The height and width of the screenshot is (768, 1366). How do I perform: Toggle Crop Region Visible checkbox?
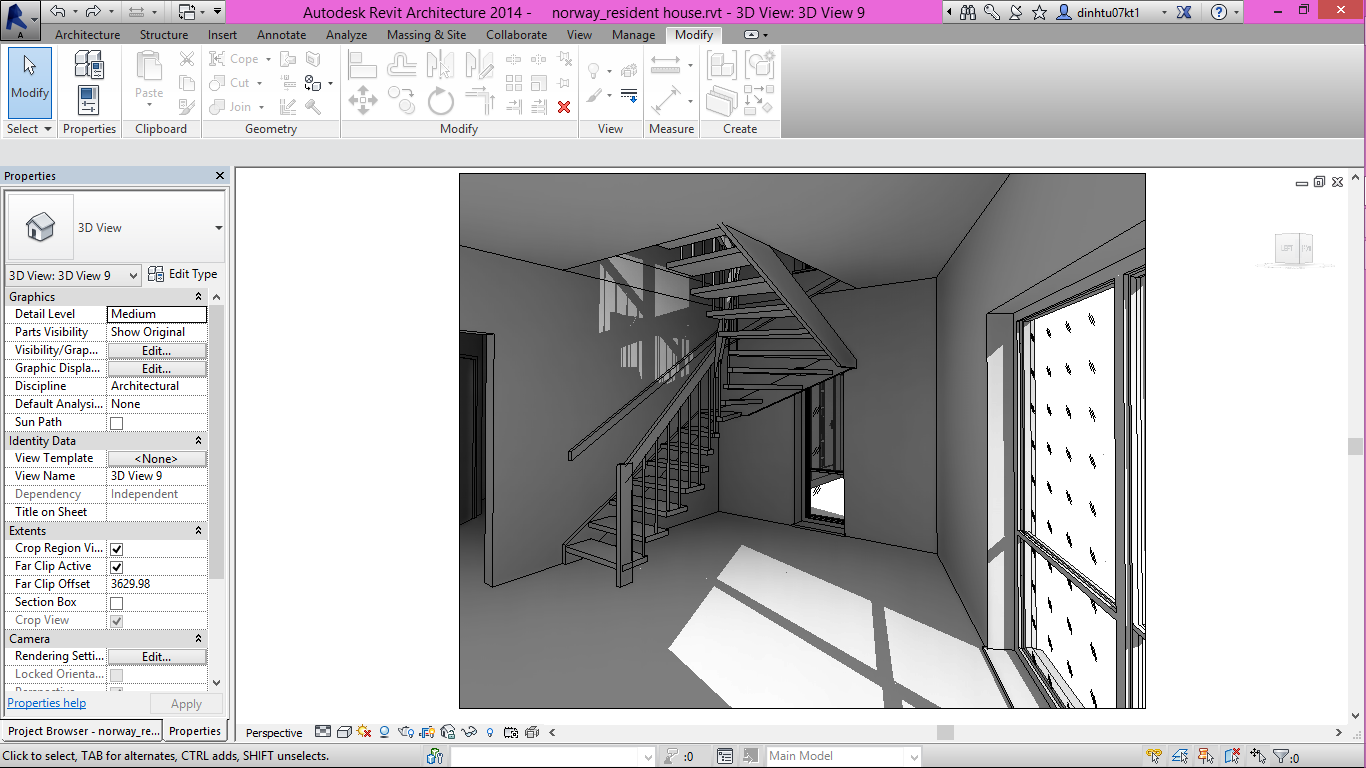tap(116, 549)
